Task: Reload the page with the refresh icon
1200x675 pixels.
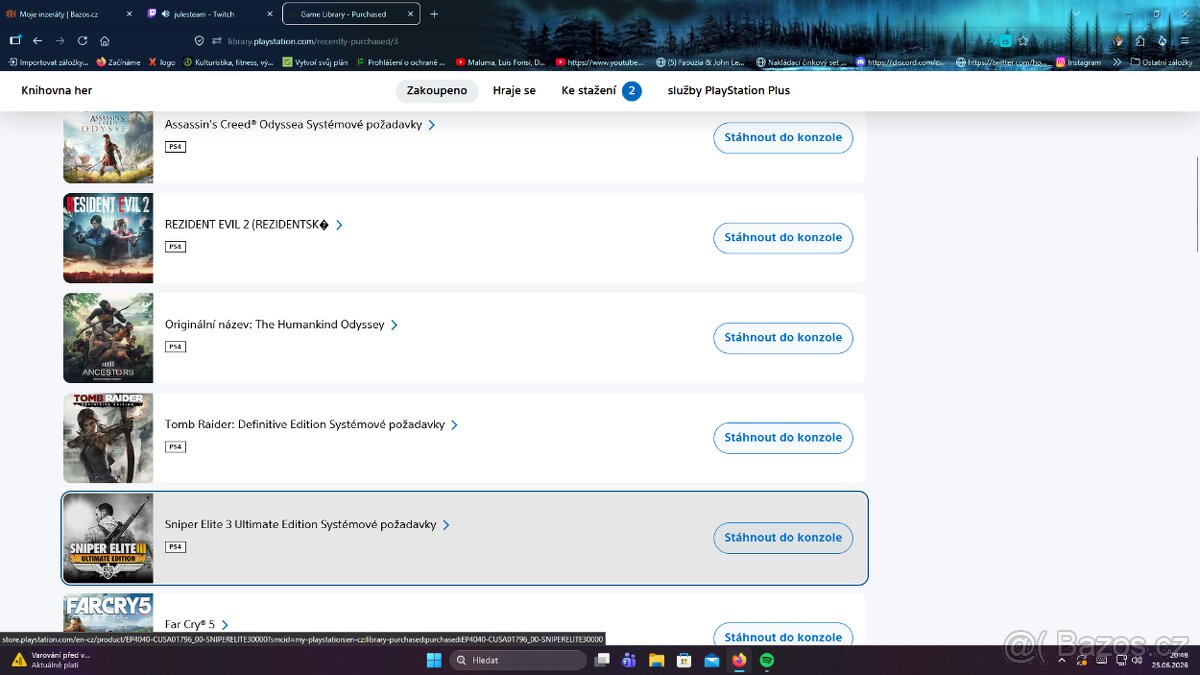Action: click(82, 41)
